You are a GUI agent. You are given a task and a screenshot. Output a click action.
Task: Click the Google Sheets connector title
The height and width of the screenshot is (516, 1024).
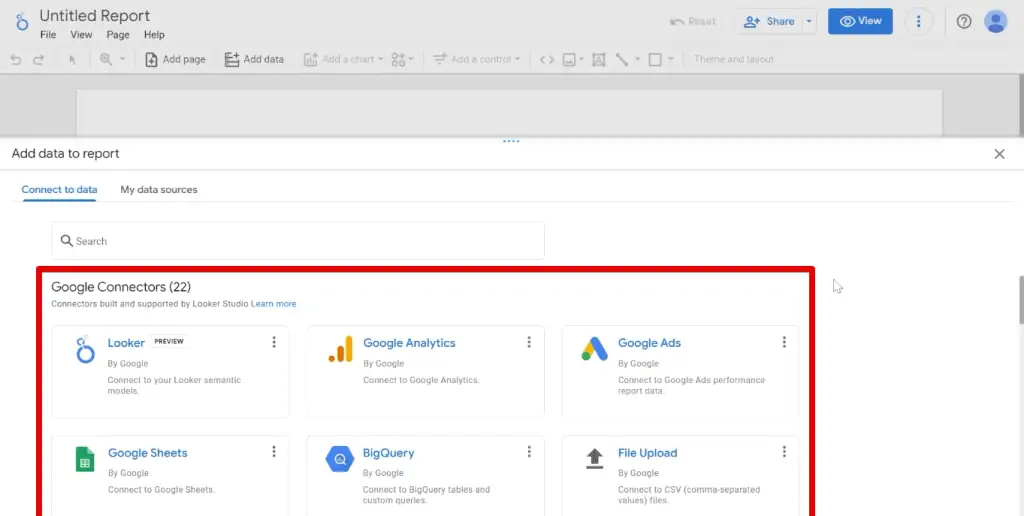[148, 453]
